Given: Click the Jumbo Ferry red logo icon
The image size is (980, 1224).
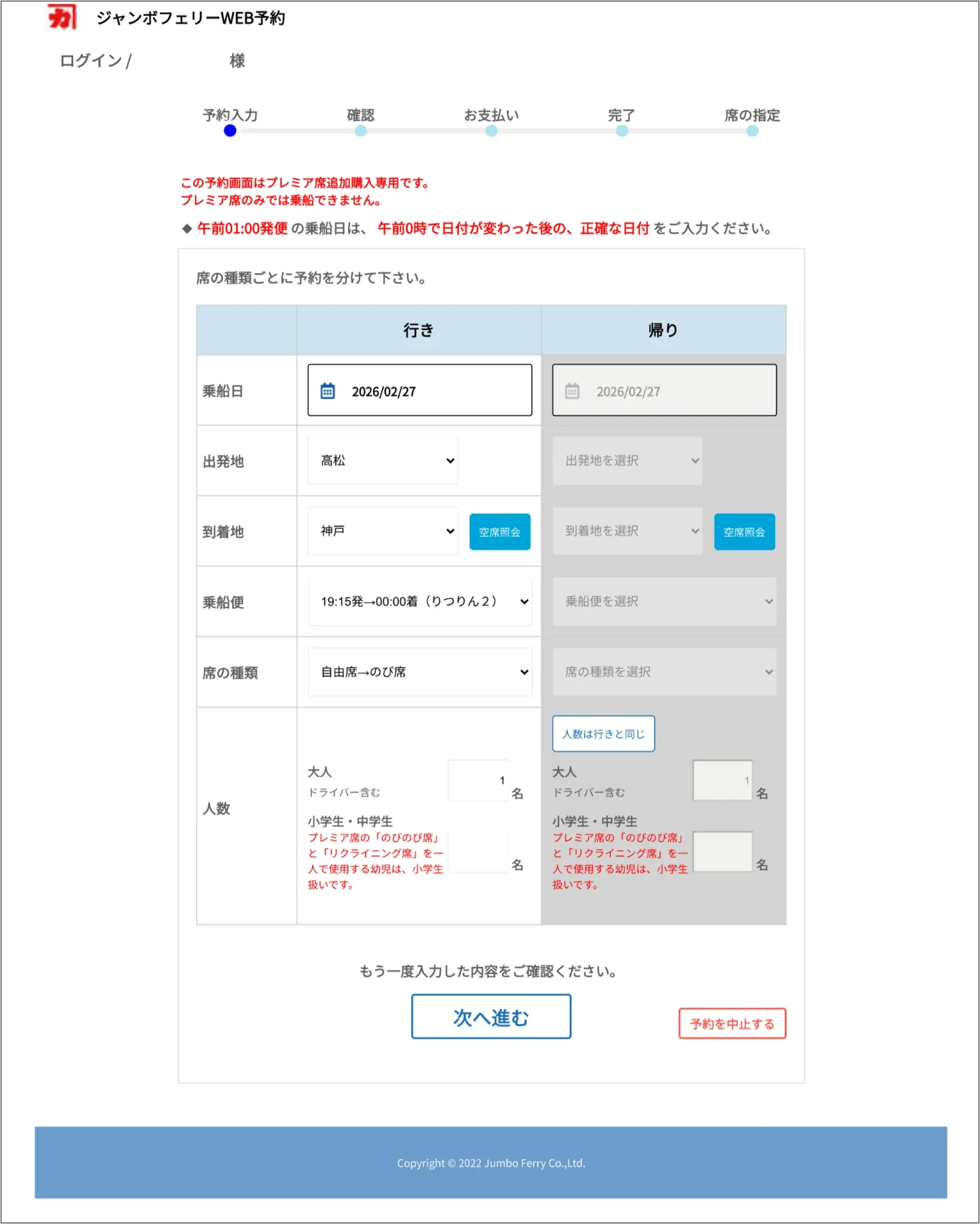Looking at the screenshot, I should (x=62, y=17).
